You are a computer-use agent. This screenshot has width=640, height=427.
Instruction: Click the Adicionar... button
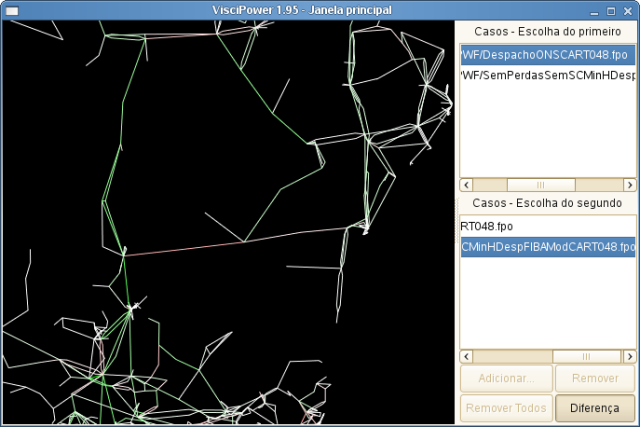tap(507, 378)
